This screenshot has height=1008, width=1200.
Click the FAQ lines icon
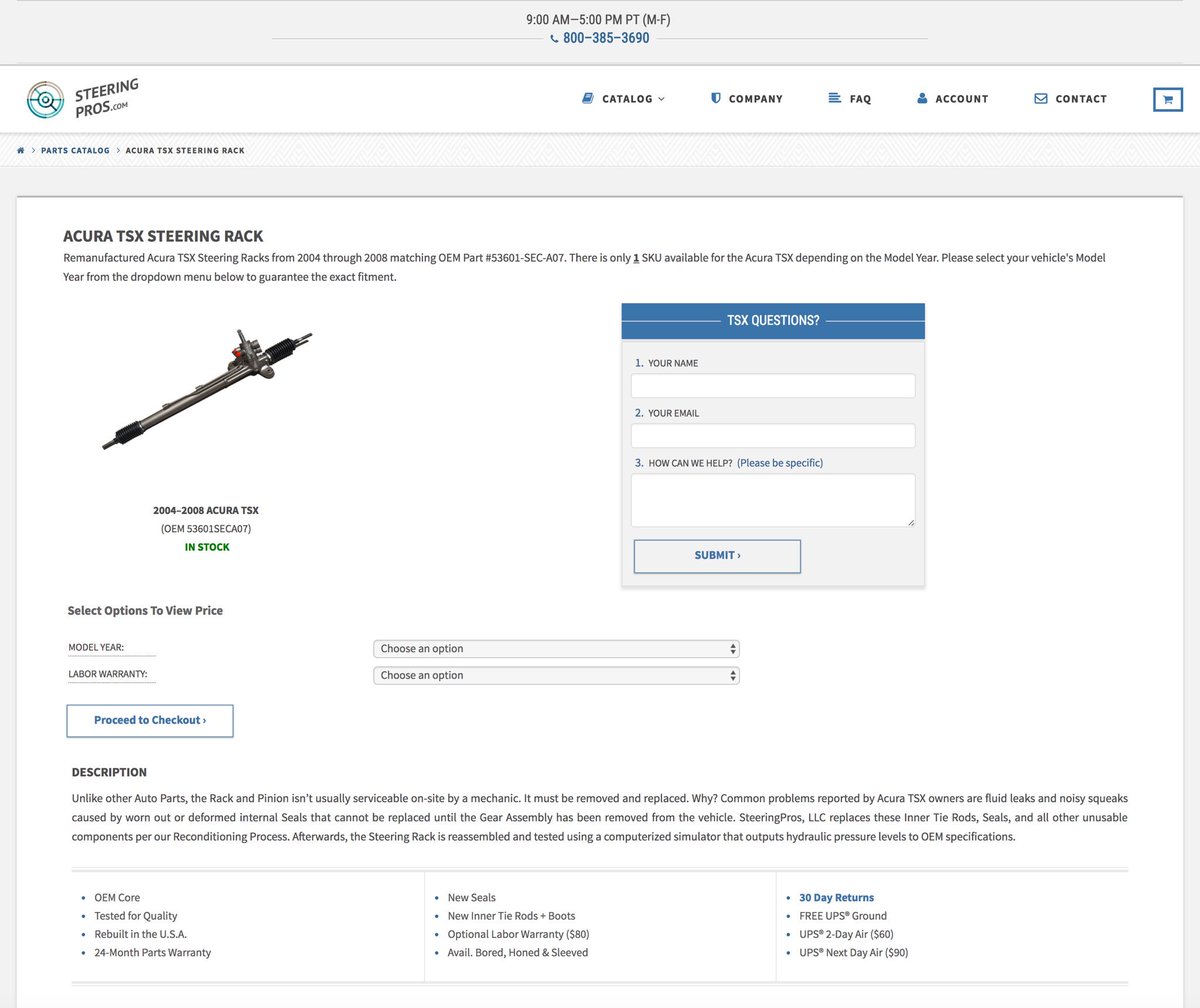[834, 98]
